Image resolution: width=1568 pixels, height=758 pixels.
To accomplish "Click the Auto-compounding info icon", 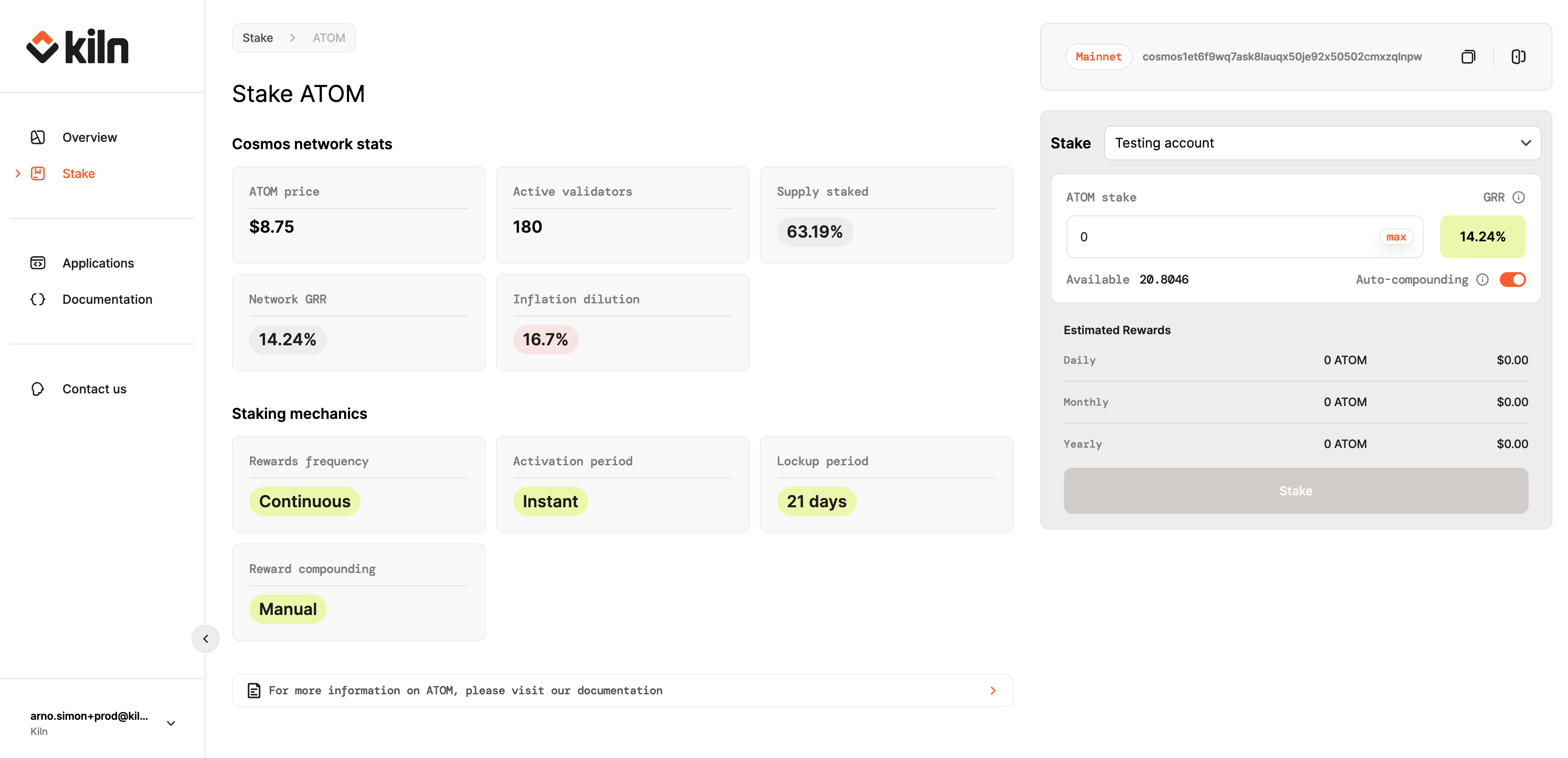I will 1483,280.
